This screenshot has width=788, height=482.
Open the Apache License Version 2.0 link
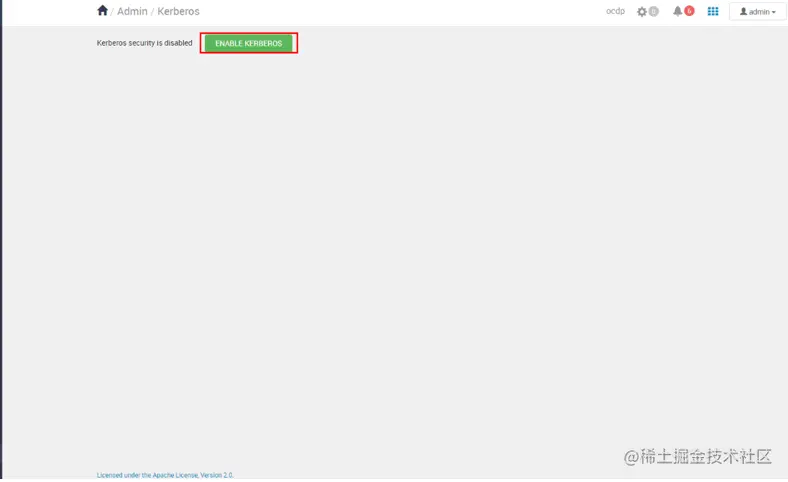(165, 475)
